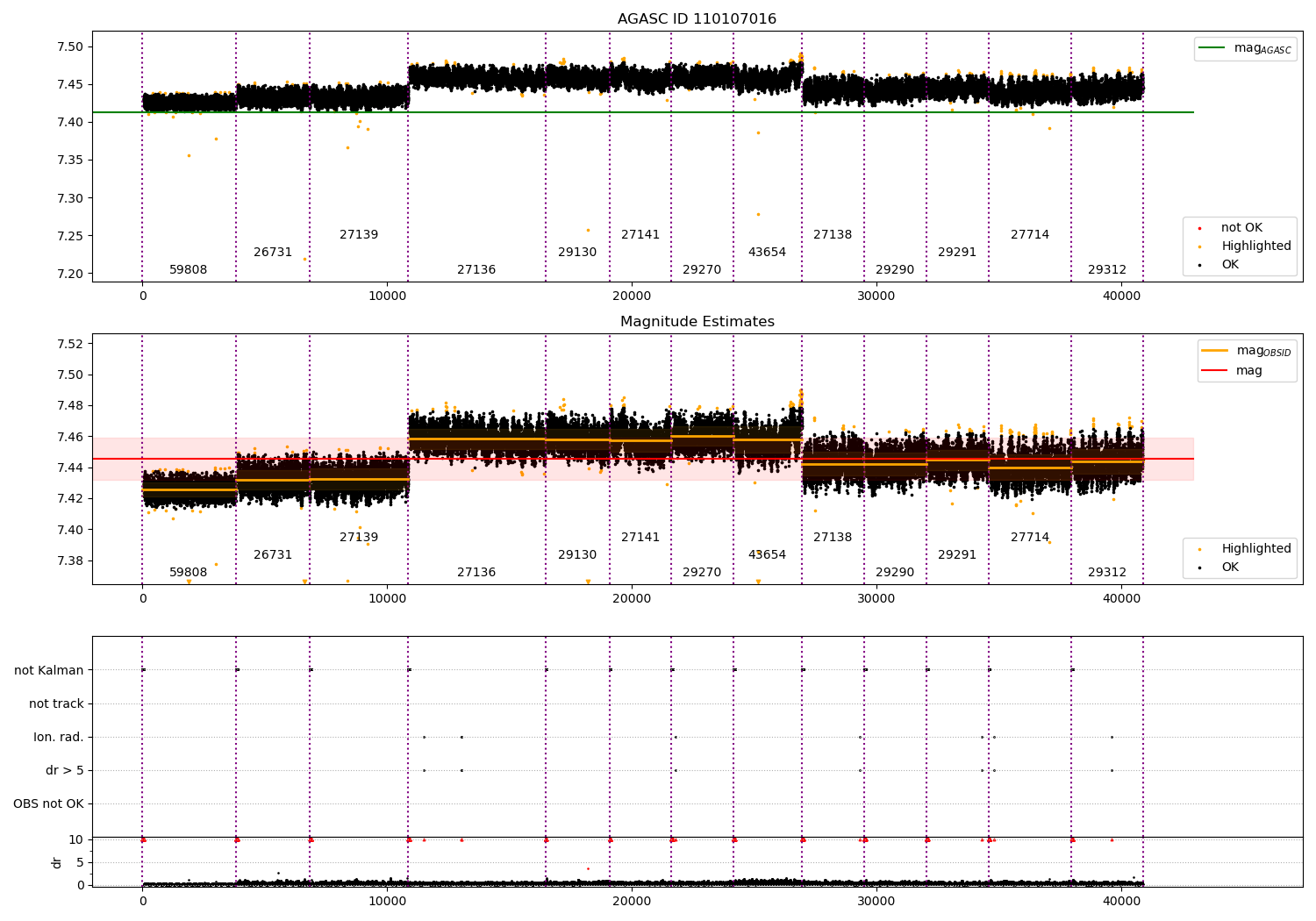The image size is (1316, 921).
Task: Click obsid label 29291 in Magnitude Estimates plot
Action: click(x=957, y=555)
